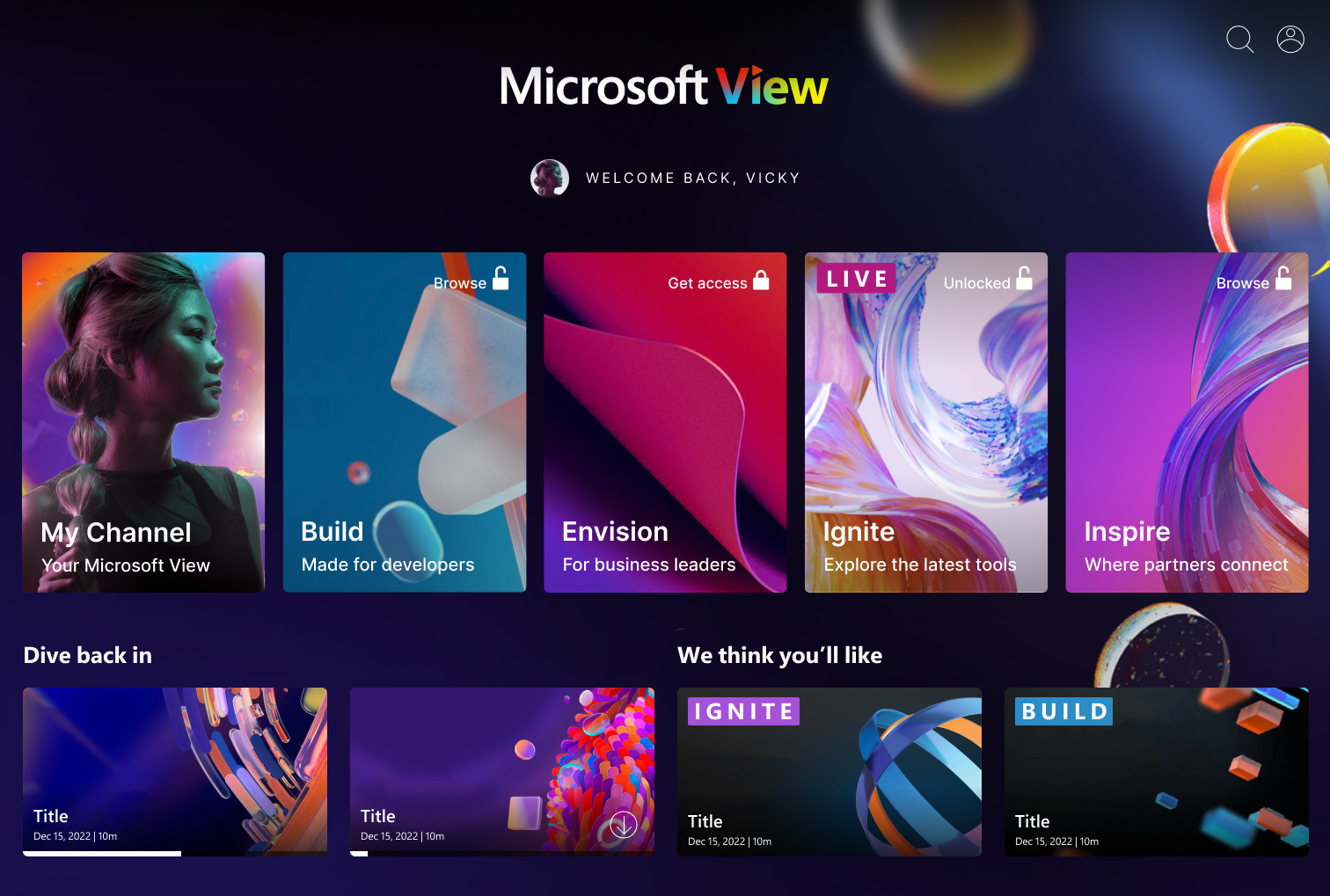Click Get access on Envision card
This screenshot has width=1330, height=896.
pos(707,283)
